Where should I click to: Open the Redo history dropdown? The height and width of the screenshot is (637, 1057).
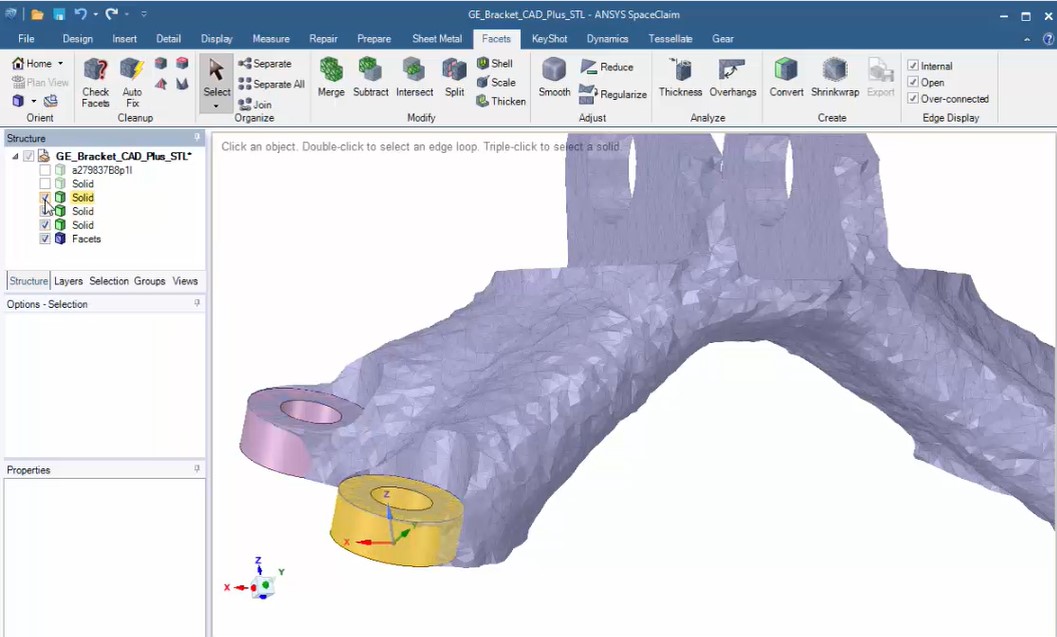(x=127, y=14)
